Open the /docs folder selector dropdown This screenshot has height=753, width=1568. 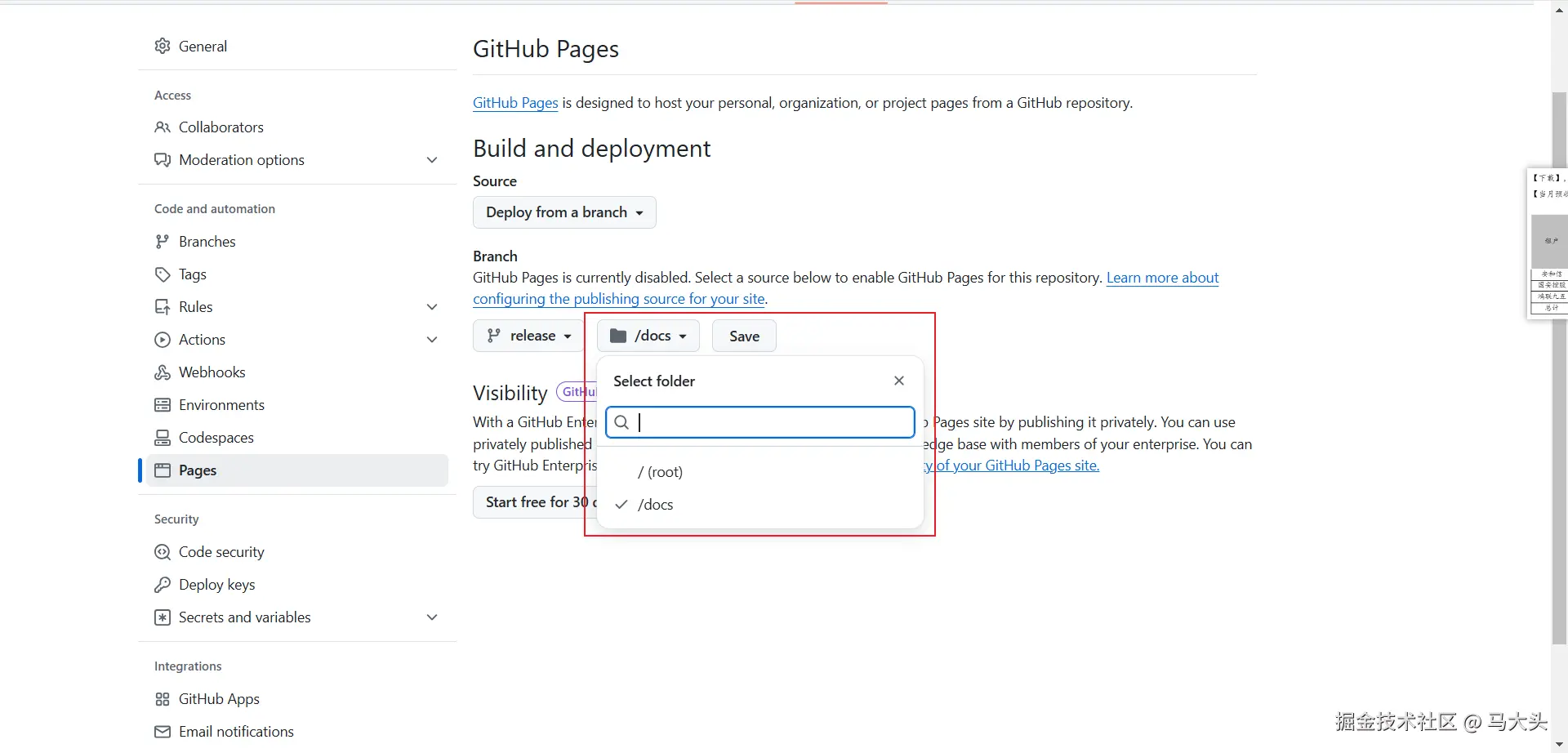click(x=648, y=336)
